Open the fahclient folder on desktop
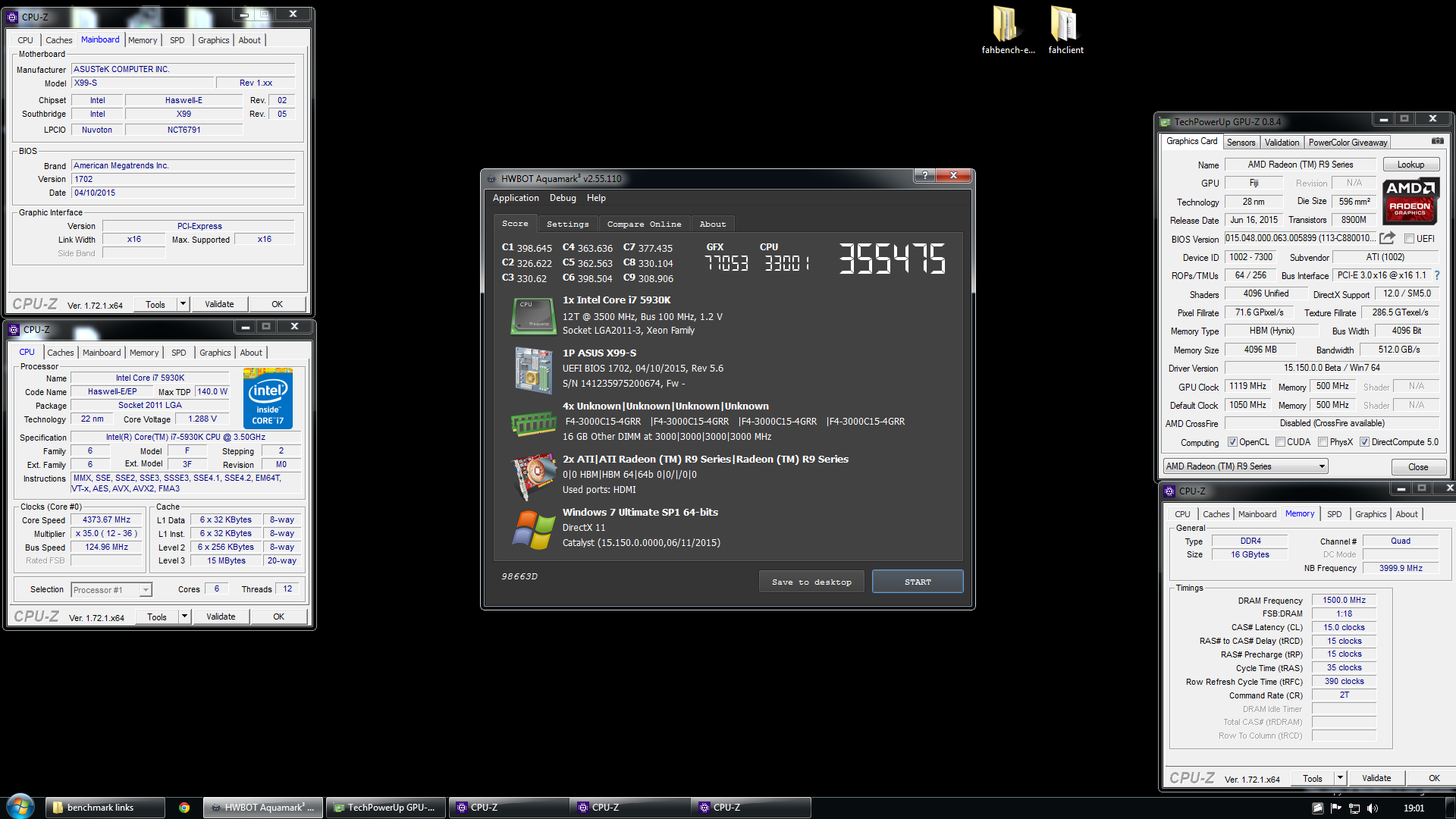The width and height of the screenshot is (1456, 819). pyautogui.click(x=1065, y=30)
